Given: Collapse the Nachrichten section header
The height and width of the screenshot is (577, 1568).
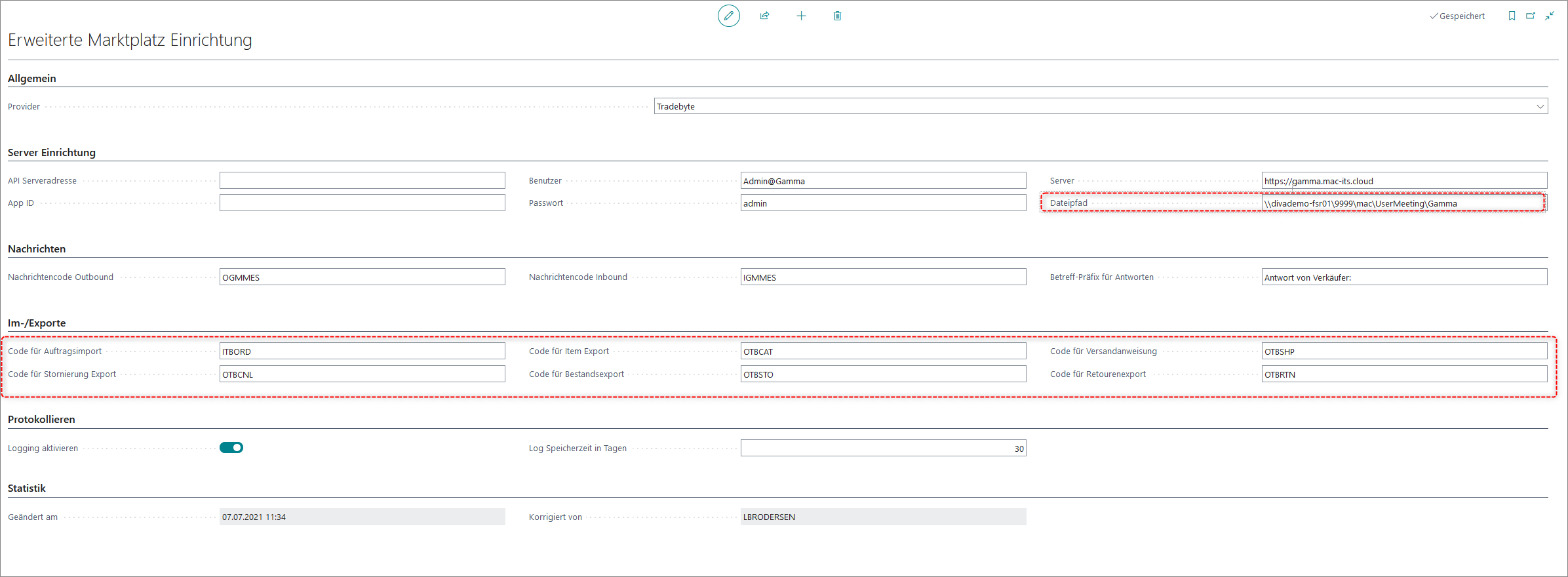Looking at the screenshot, I should pyautogui.click(x=37, y=249).
